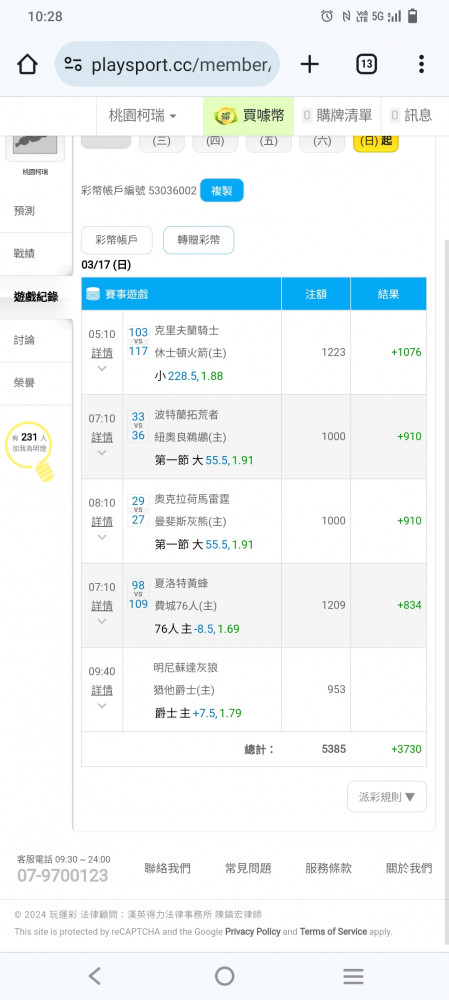Open the 購牌清單 tab

point(337,115)
